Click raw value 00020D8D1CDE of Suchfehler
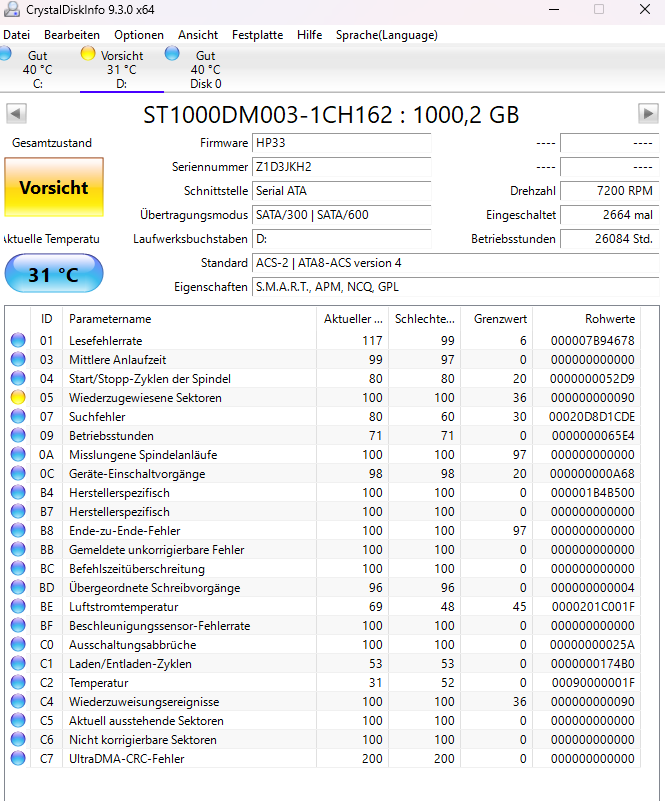This screenshot has height=801, width=665. 591,417
